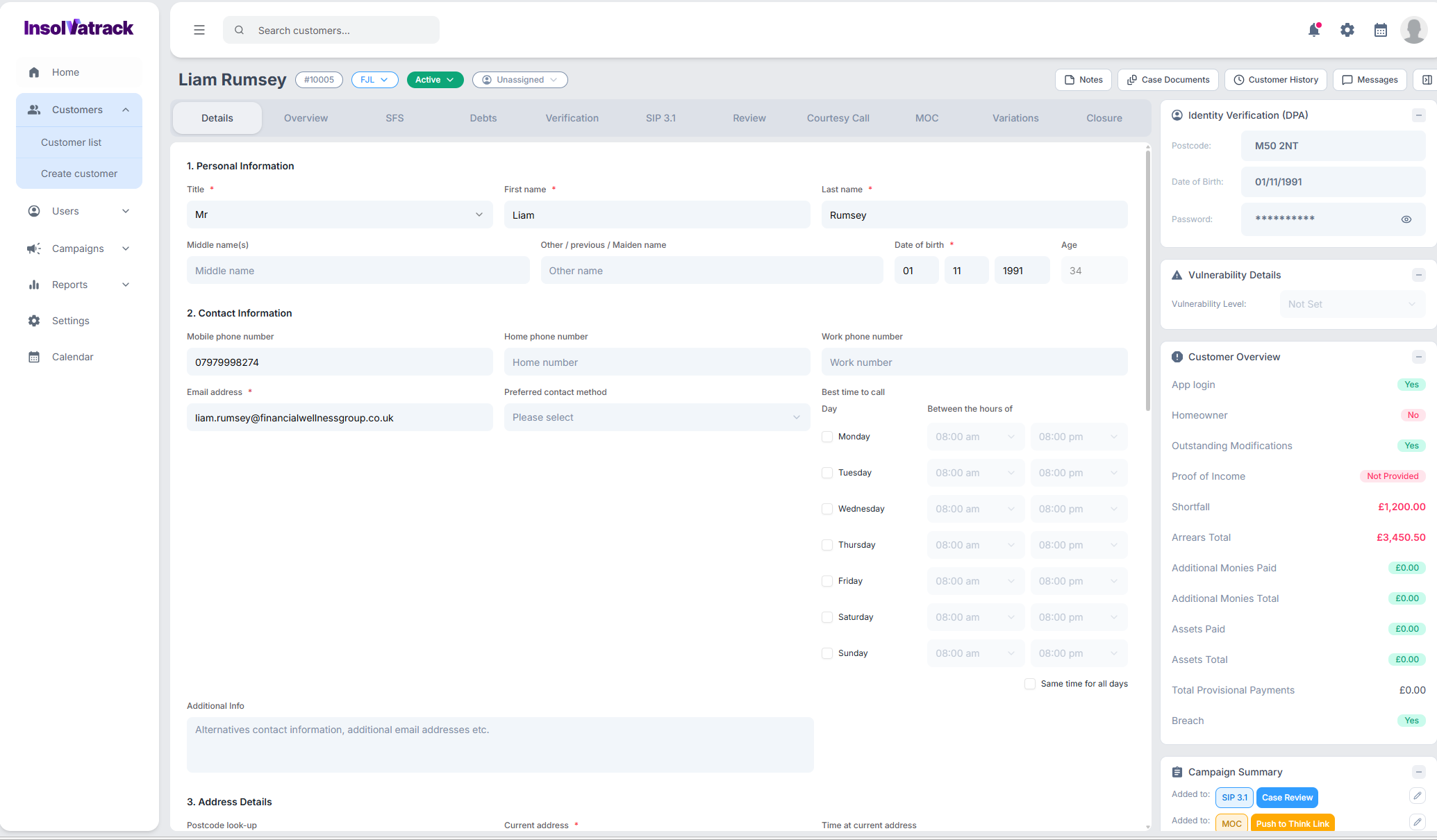Expand the Vulnerability Level dropdown
Screen dimensions: 1437x840
(x=1352, y=304)
